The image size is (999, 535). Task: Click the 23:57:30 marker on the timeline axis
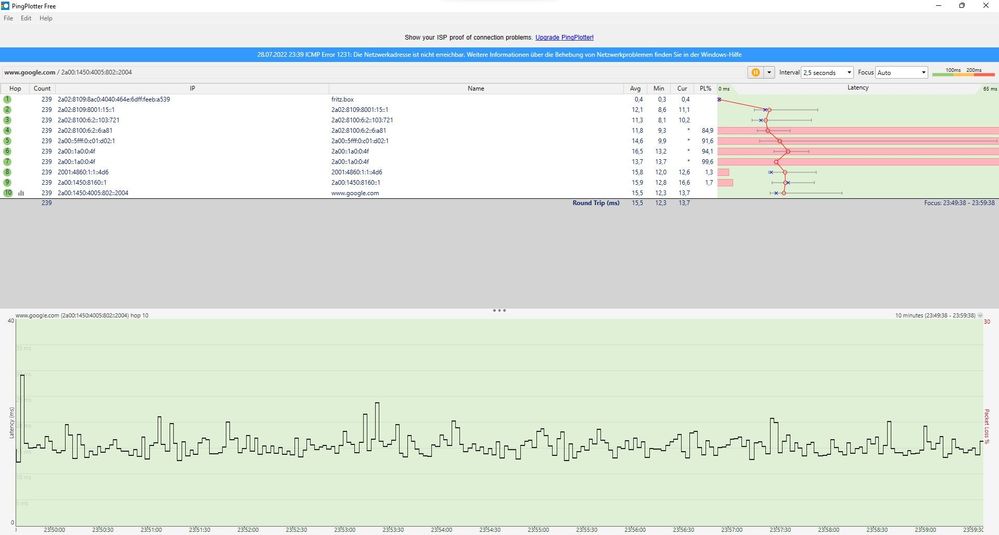[780, 529]
